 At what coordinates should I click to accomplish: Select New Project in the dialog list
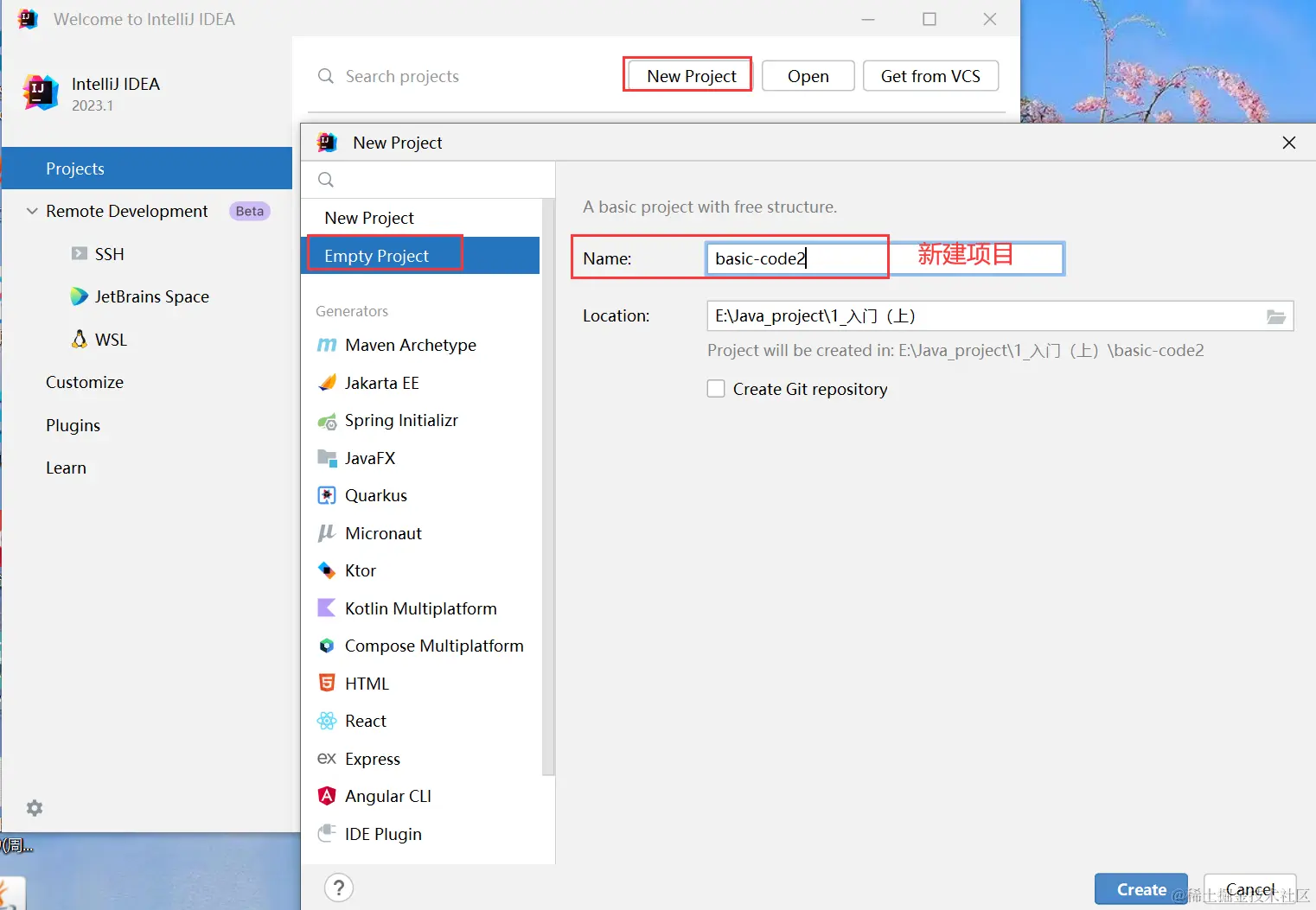tap(420, 218)
